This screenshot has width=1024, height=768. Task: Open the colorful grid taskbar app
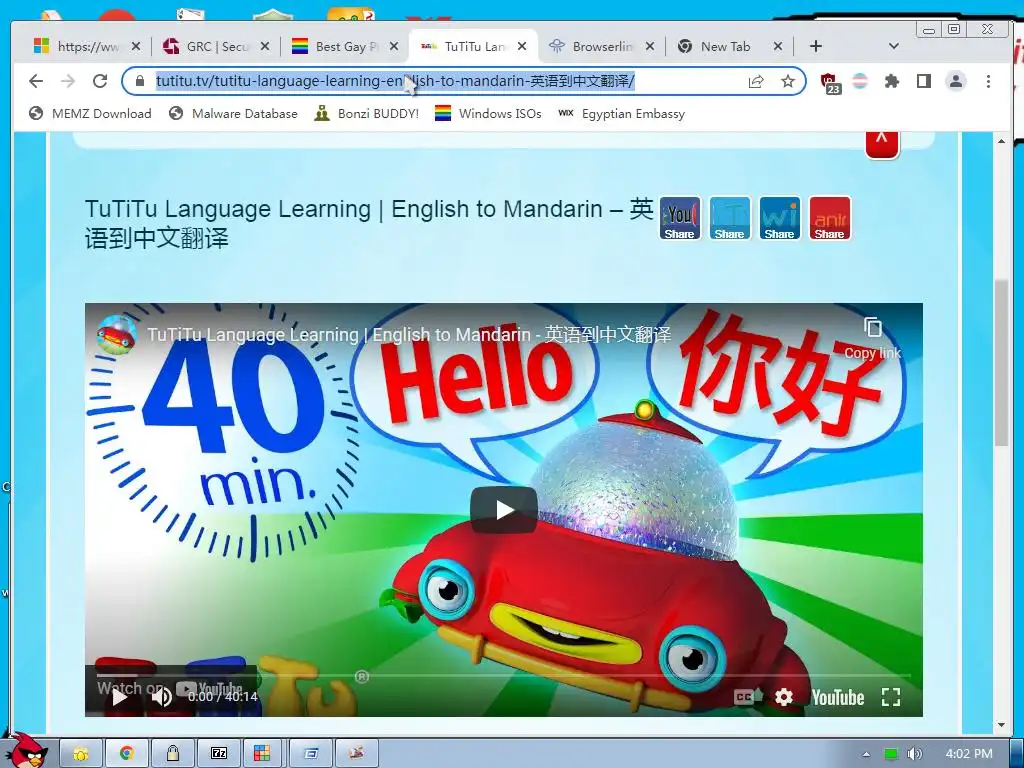[x=263, y=754]
